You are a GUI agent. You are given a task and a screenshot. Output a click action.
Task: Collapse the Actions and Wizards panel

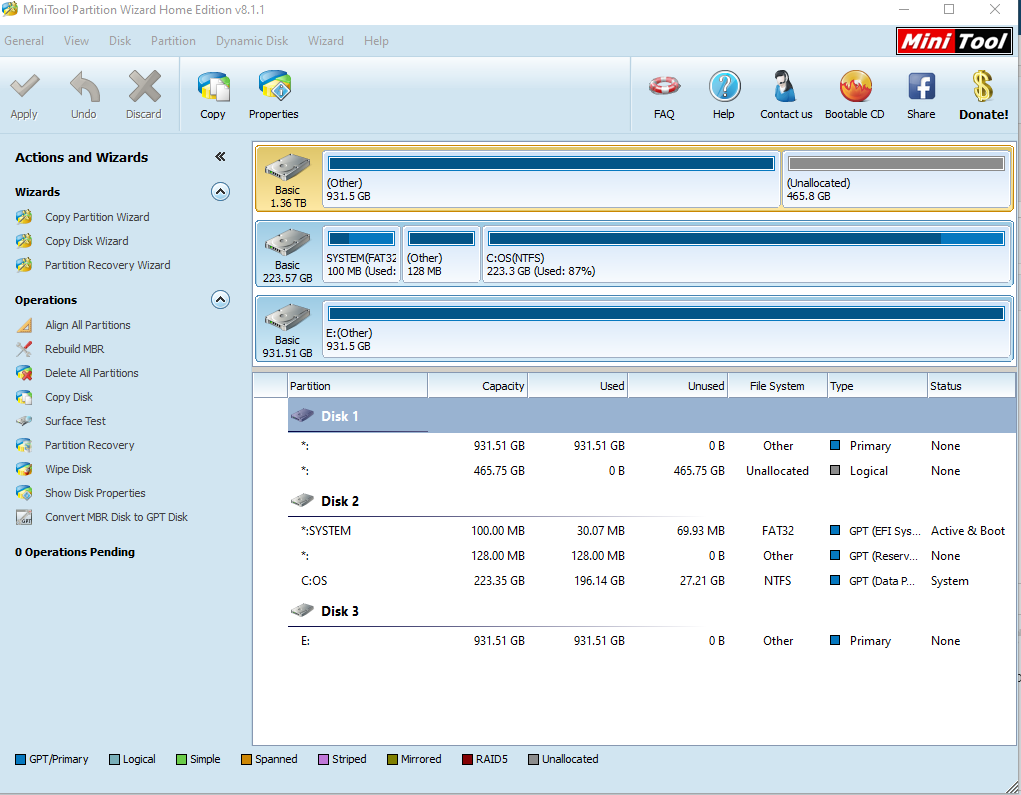220,157
